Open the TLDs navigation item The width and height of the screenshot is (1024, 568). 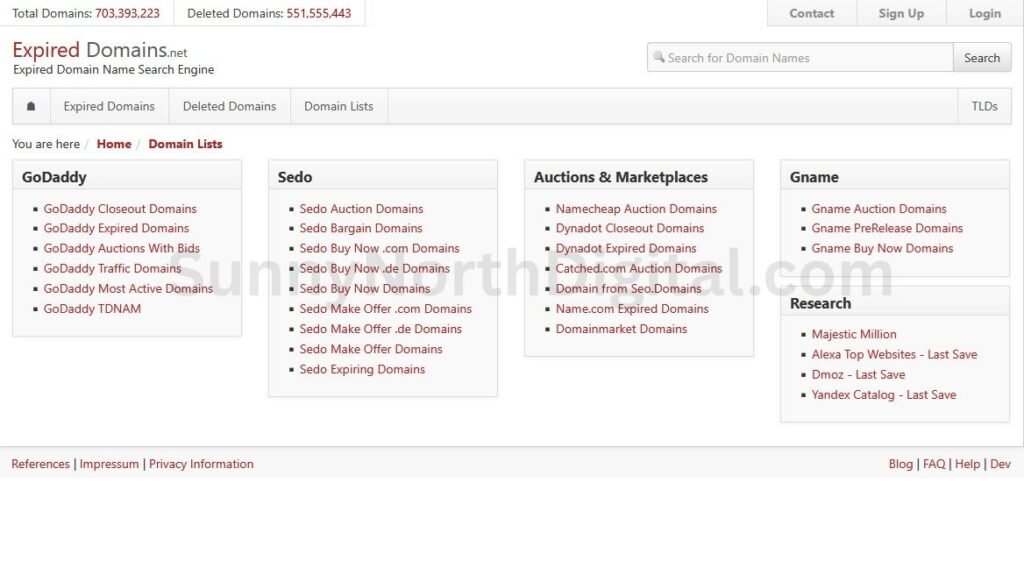984,106
